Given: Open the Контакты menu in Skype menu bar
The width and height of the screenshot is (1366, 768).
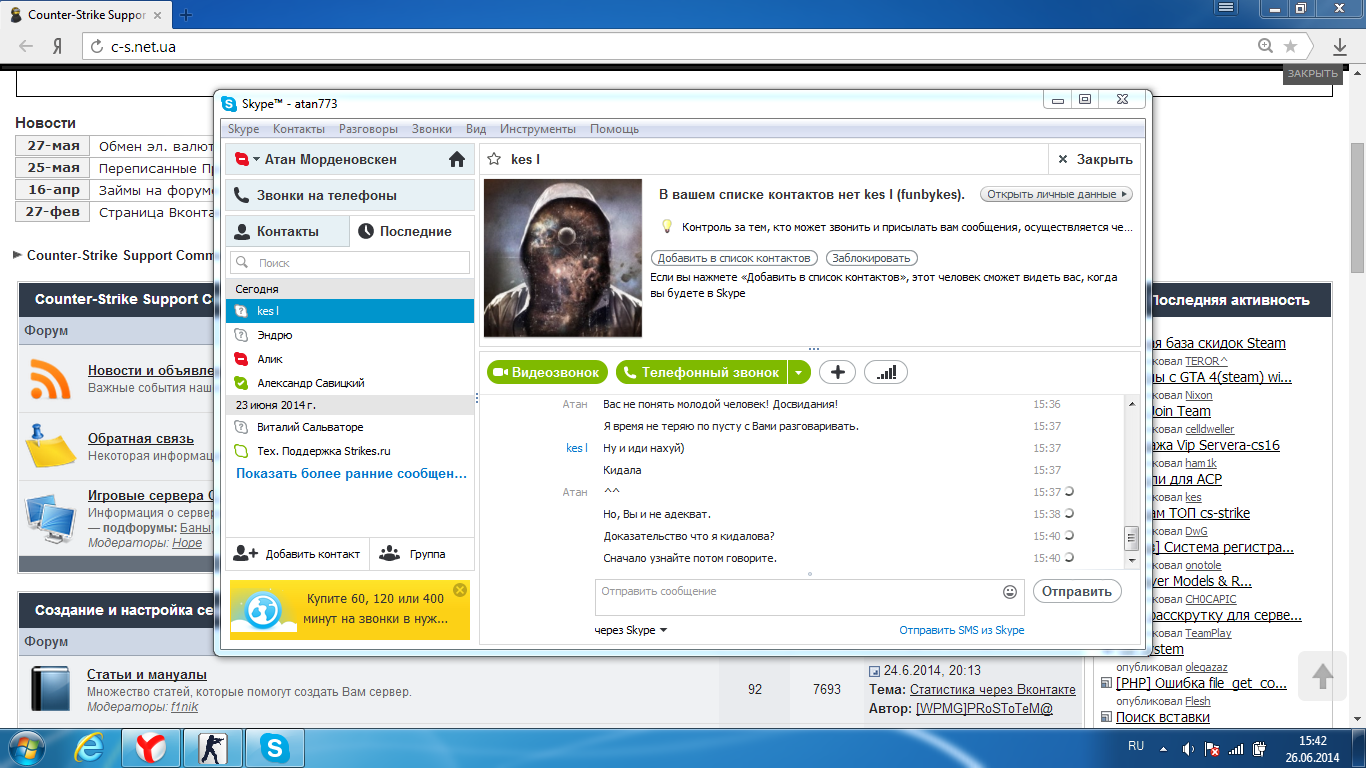Looking at the screenshot, I should click(x=299, y=129).
